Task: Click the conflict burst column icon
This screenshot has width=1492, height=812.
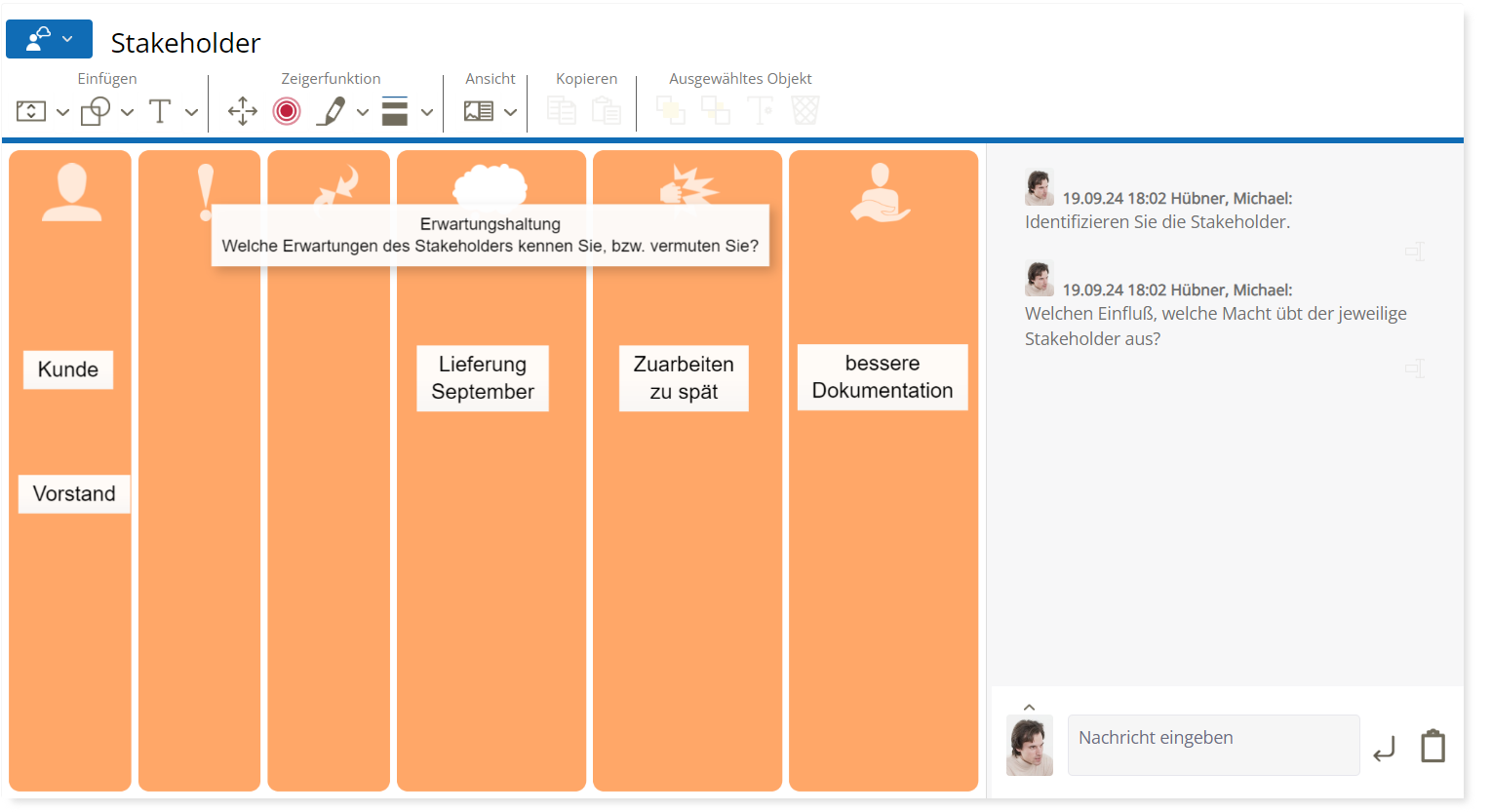Action: 688,184
